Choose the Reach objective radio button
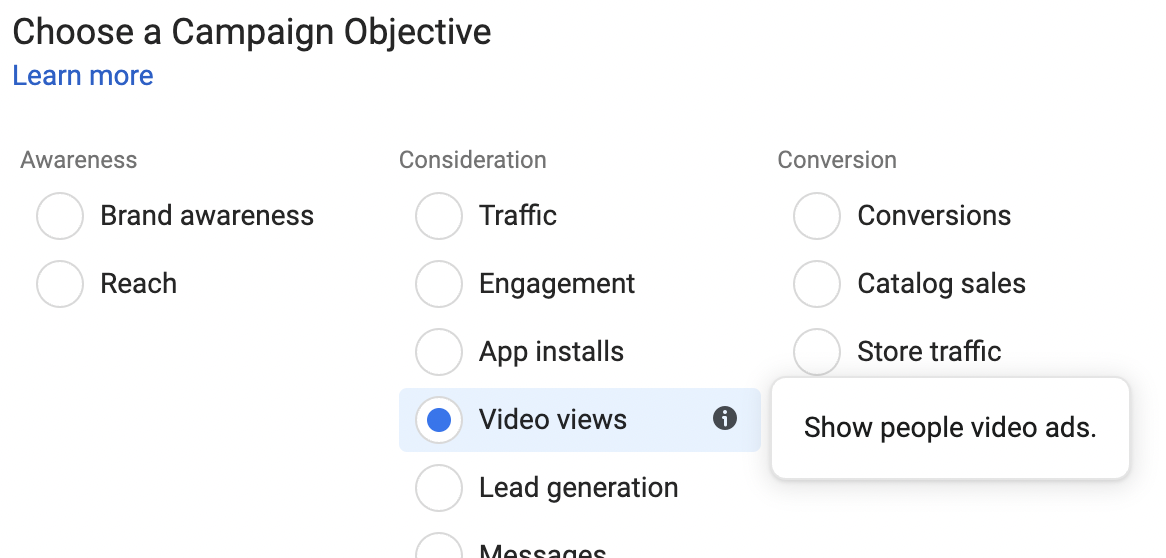The width and height of the screenshot is (1166, 558). point(60,284)
